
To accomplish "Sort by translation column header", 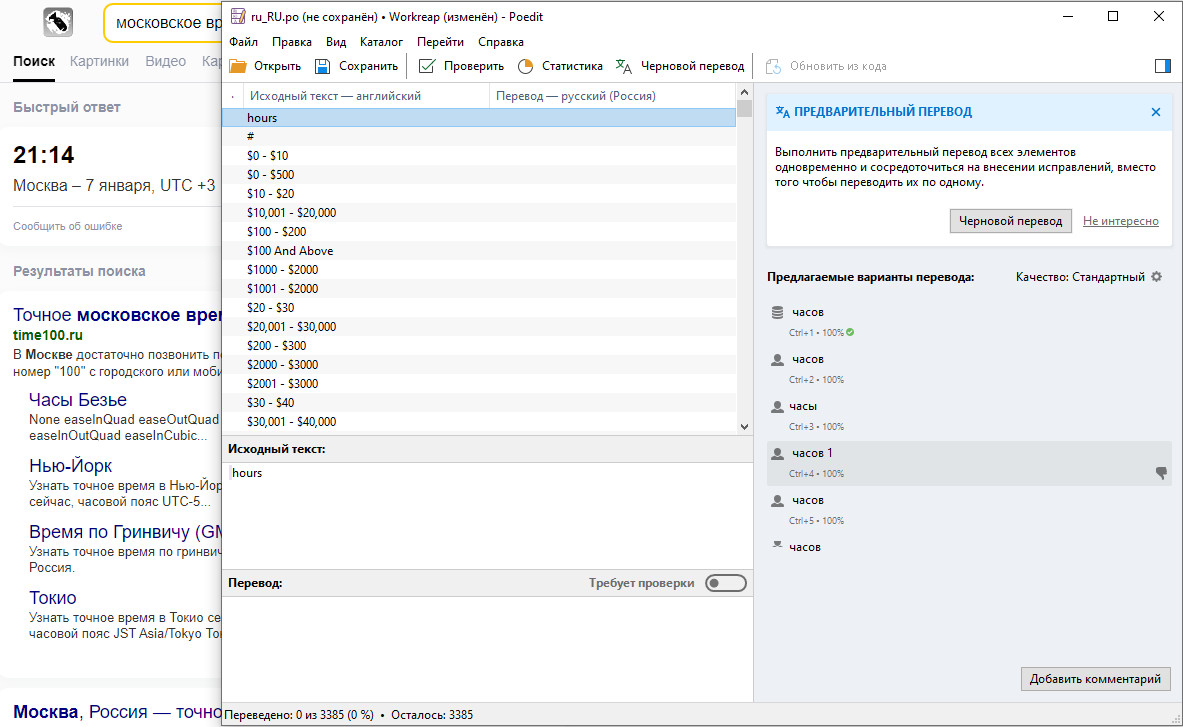I will (x=575, y=96).
